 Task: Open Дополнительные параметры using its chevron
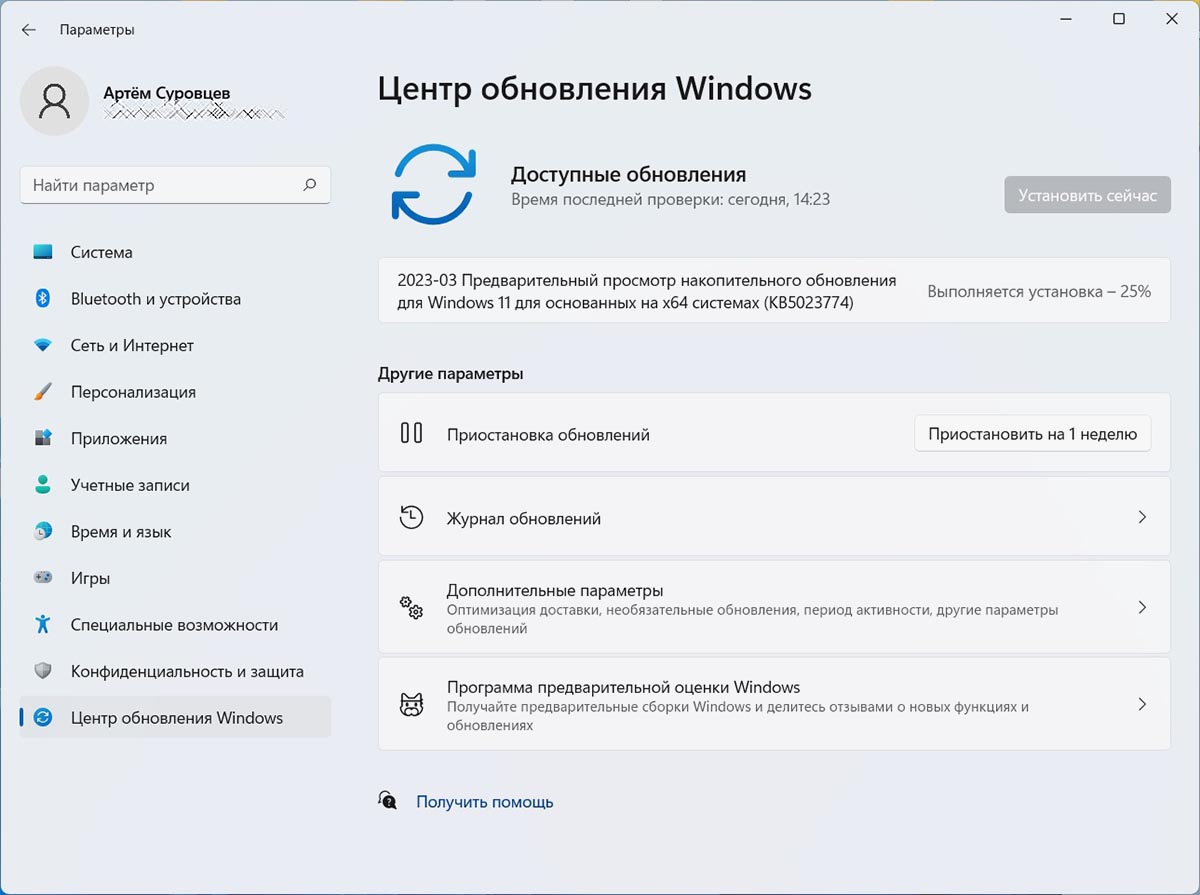click(x=1142, y=607)
